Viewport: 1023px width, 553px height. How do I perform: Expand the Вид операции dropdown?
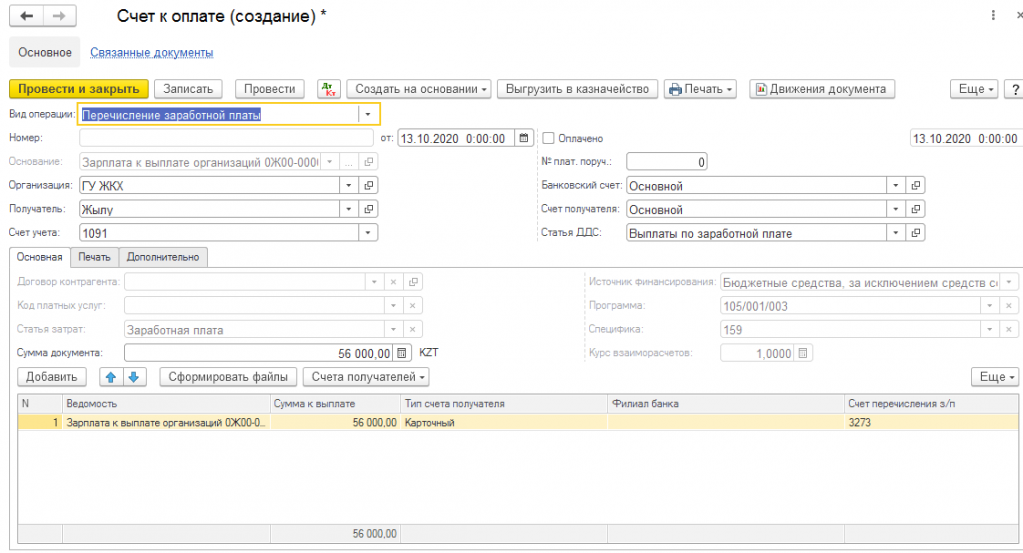368,115
